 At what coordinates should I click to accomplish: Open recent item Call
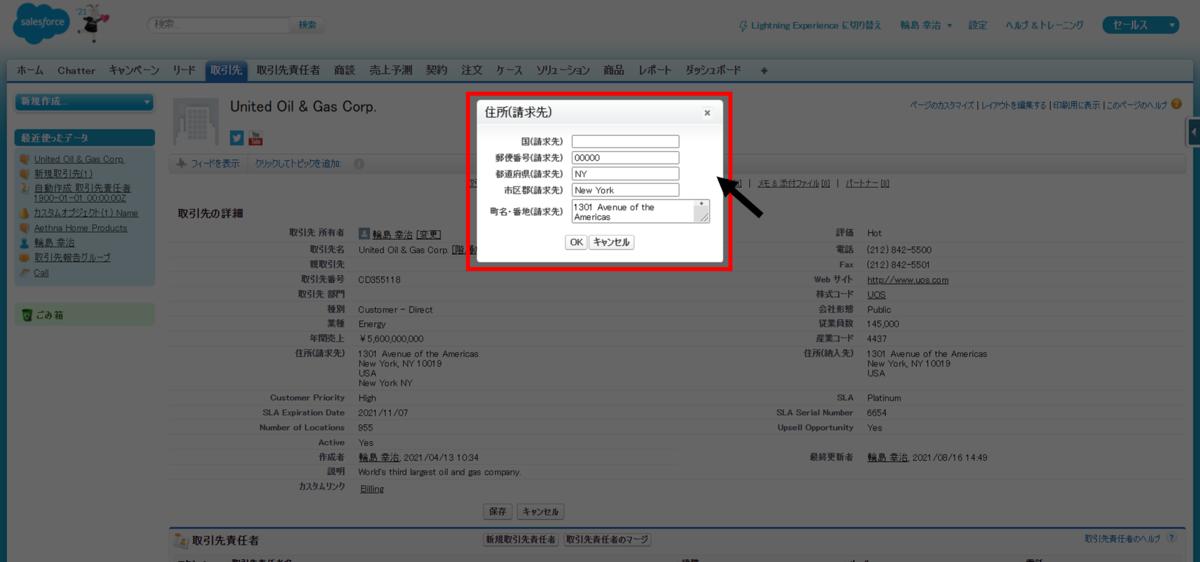[41, 272]
